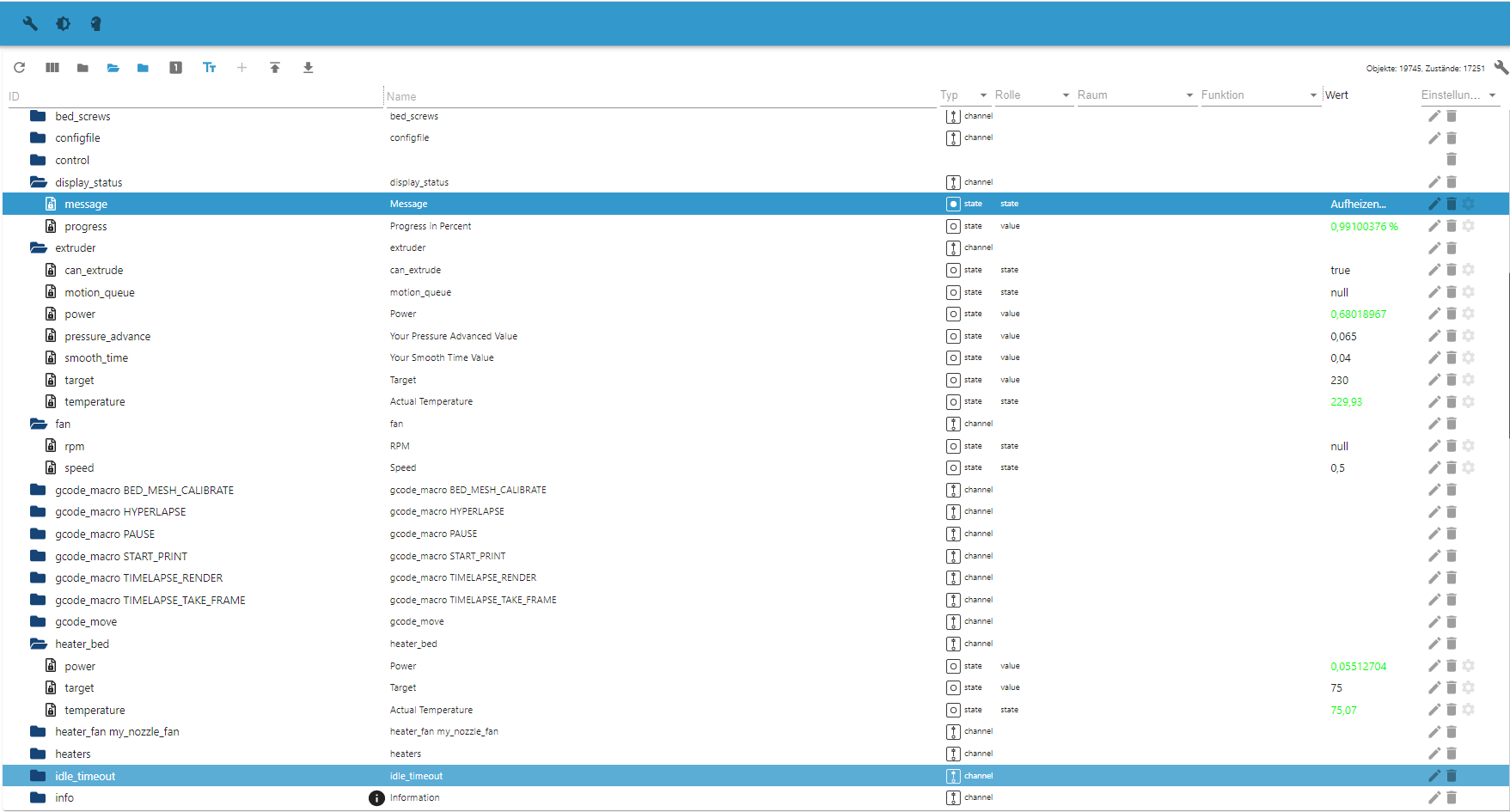Open the expert mode head icon

pos(96,24)
